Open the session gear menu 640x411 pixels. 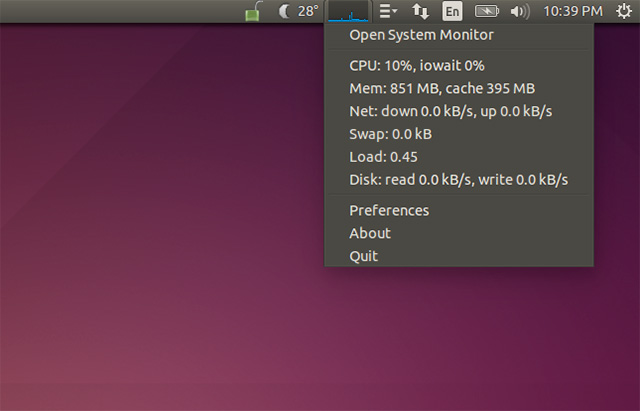(624, 12)
